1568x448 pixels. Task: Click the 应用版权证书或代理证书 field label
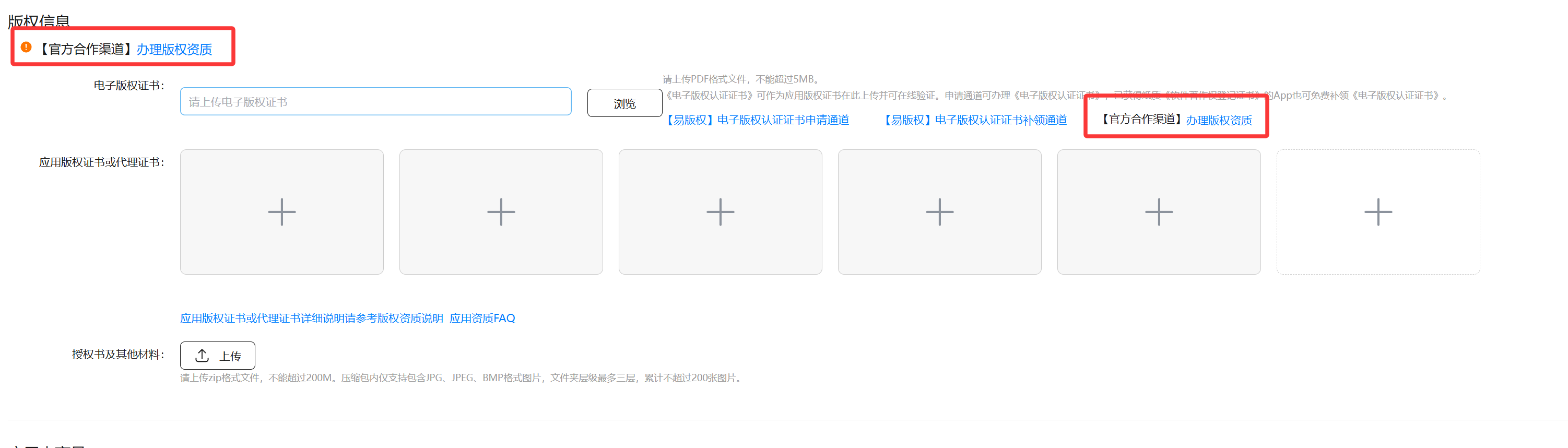click(x=101, y=162)
